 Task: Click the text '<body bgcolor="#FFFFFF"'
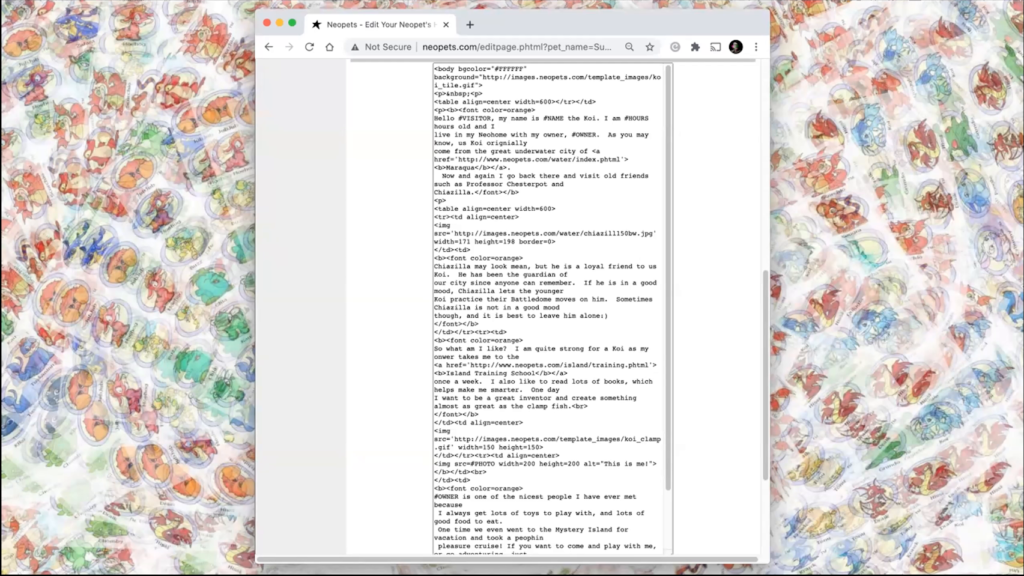pyautogui.click(x=480, y=69)
